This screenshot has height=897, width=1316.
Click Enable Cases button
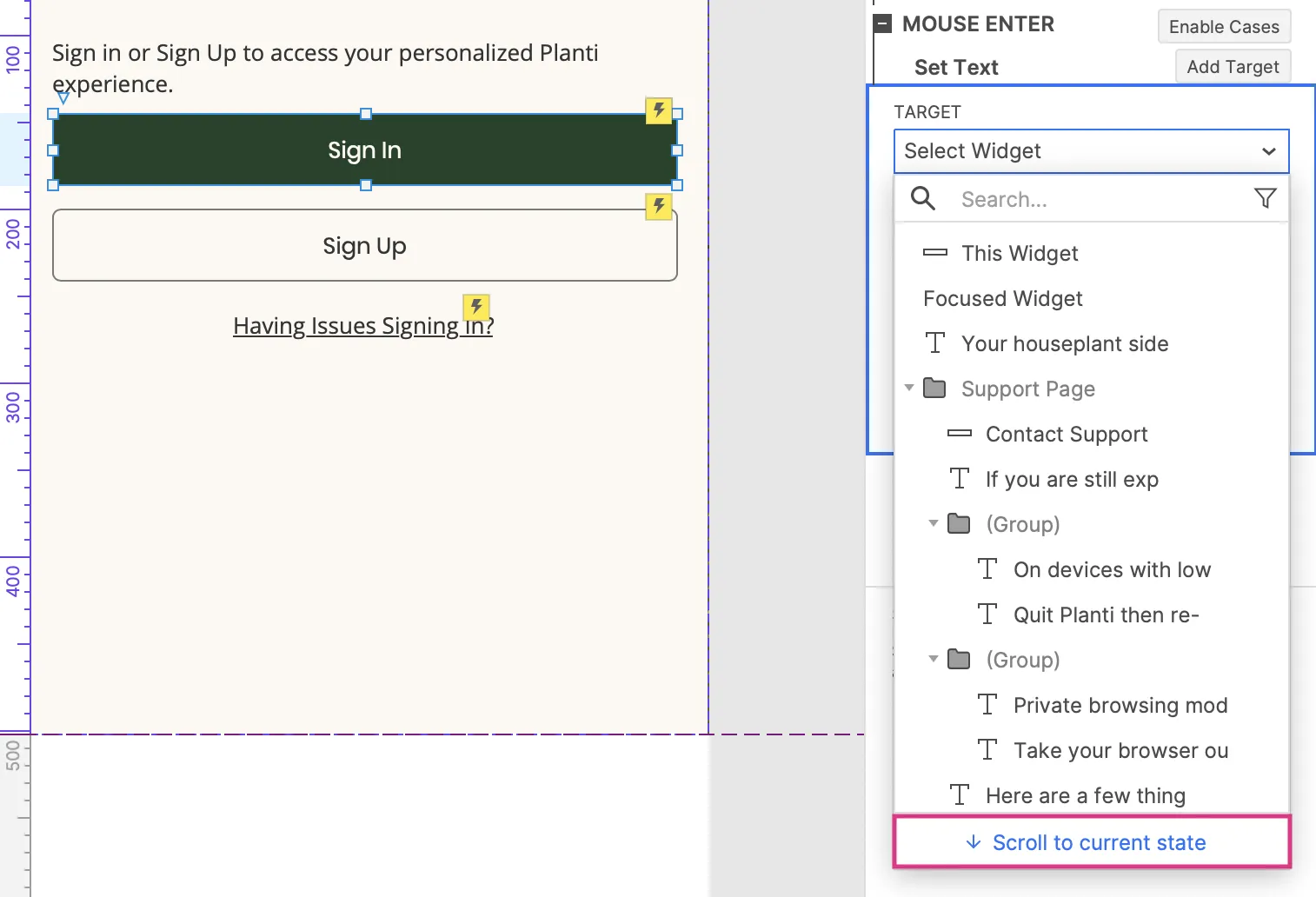pyautogui.click(x=1224, y=27)
